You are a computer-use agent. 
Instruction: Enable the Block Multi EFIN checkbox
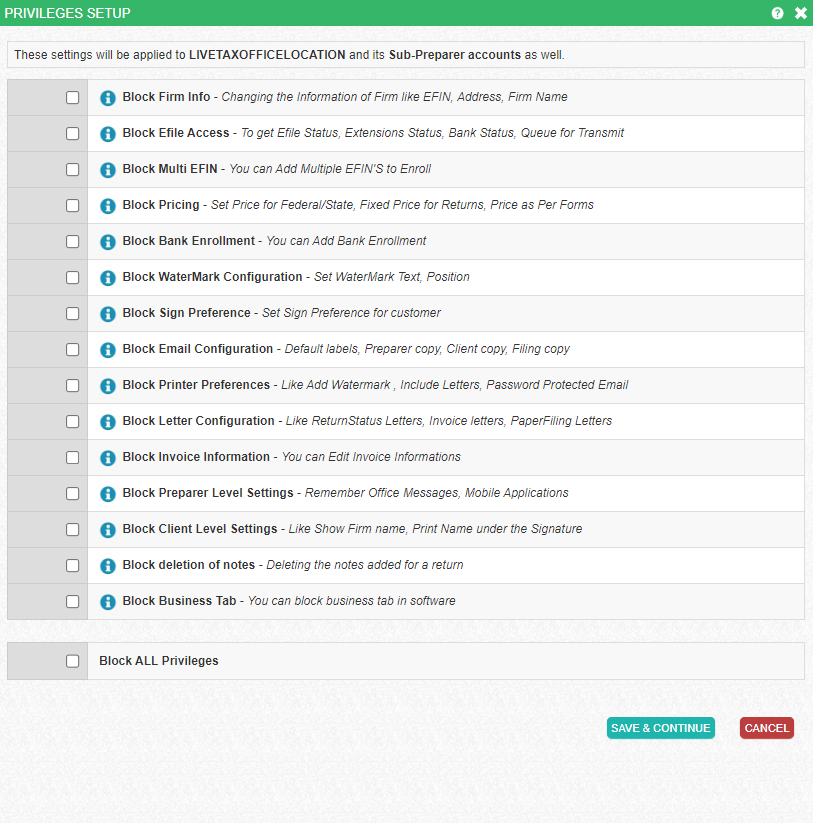(x=72, y=170)
